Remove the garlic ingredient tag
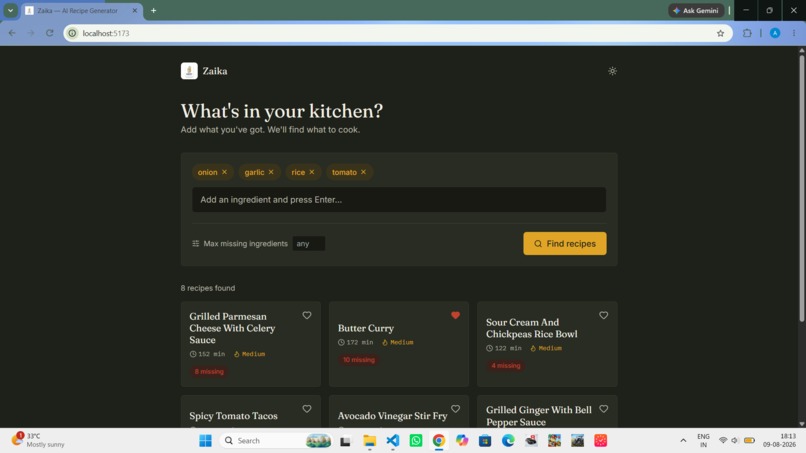 click(x=271, y=172)
